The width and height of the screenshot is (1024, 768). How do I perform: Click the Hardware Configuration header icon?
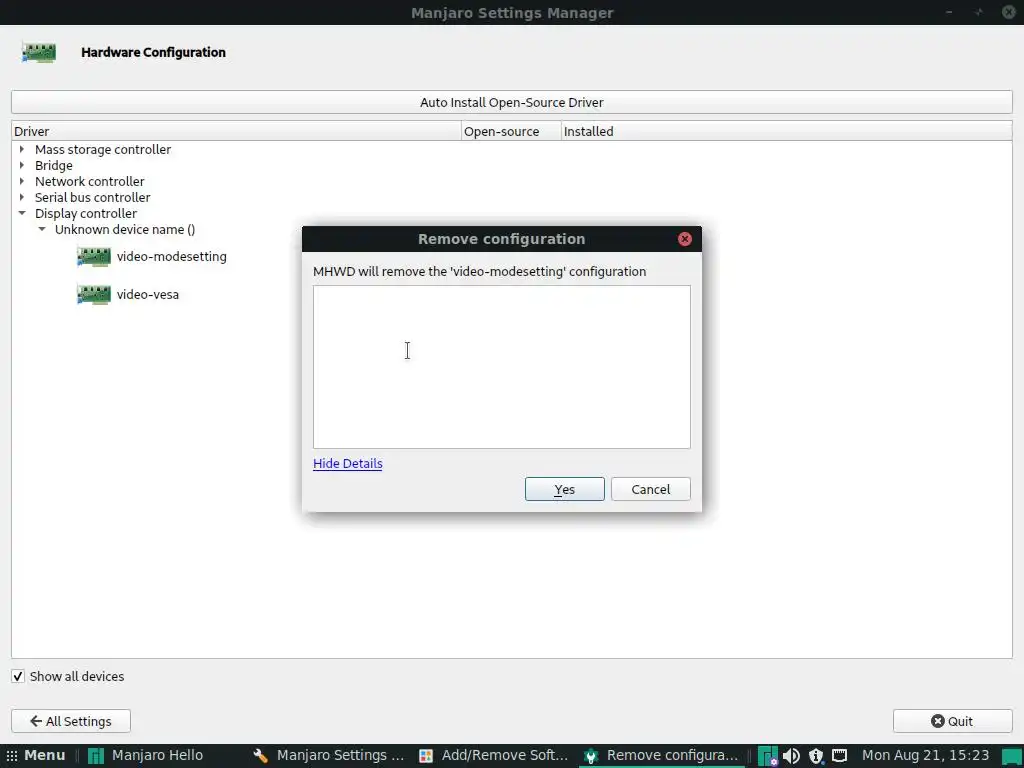(x=39, y=52)
